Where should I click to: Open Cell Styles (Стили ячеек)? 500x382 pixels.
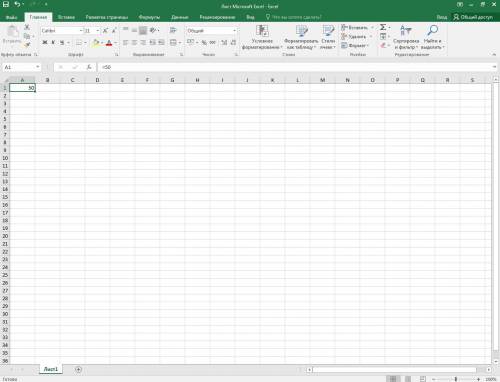[328, 37]
